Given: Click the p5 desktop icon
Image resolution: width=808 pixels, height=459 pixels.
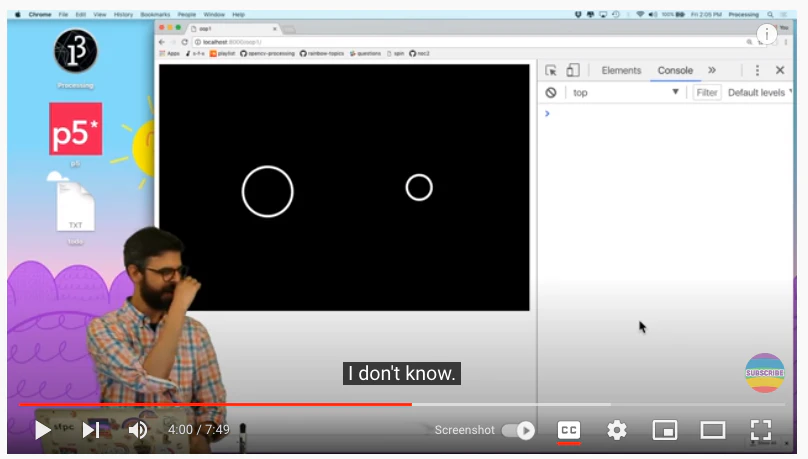Looking at the screenshot, I should (76, 134).
